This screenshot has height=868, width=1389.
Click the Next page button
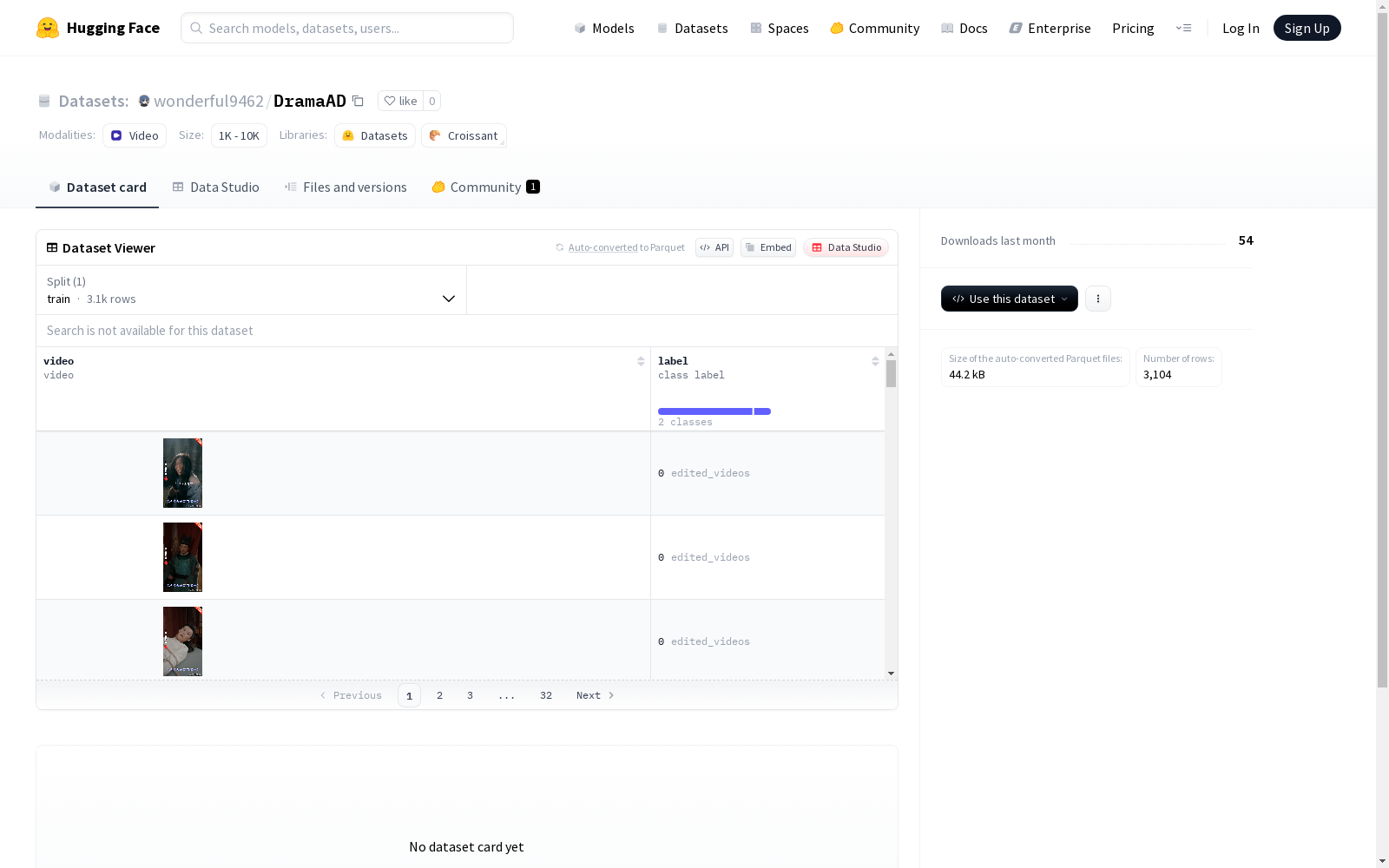click(596, 695)
